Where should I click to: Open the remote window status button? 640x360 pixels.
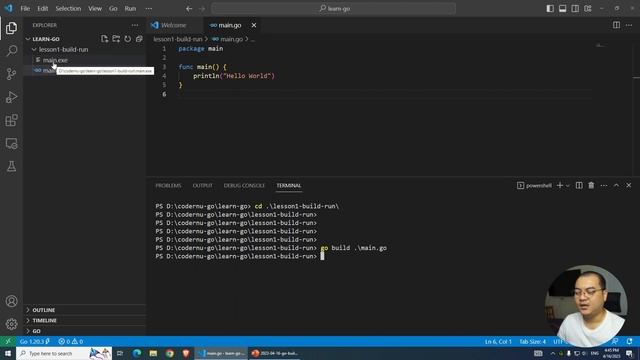pyautogui.click(x=8, y=341)
